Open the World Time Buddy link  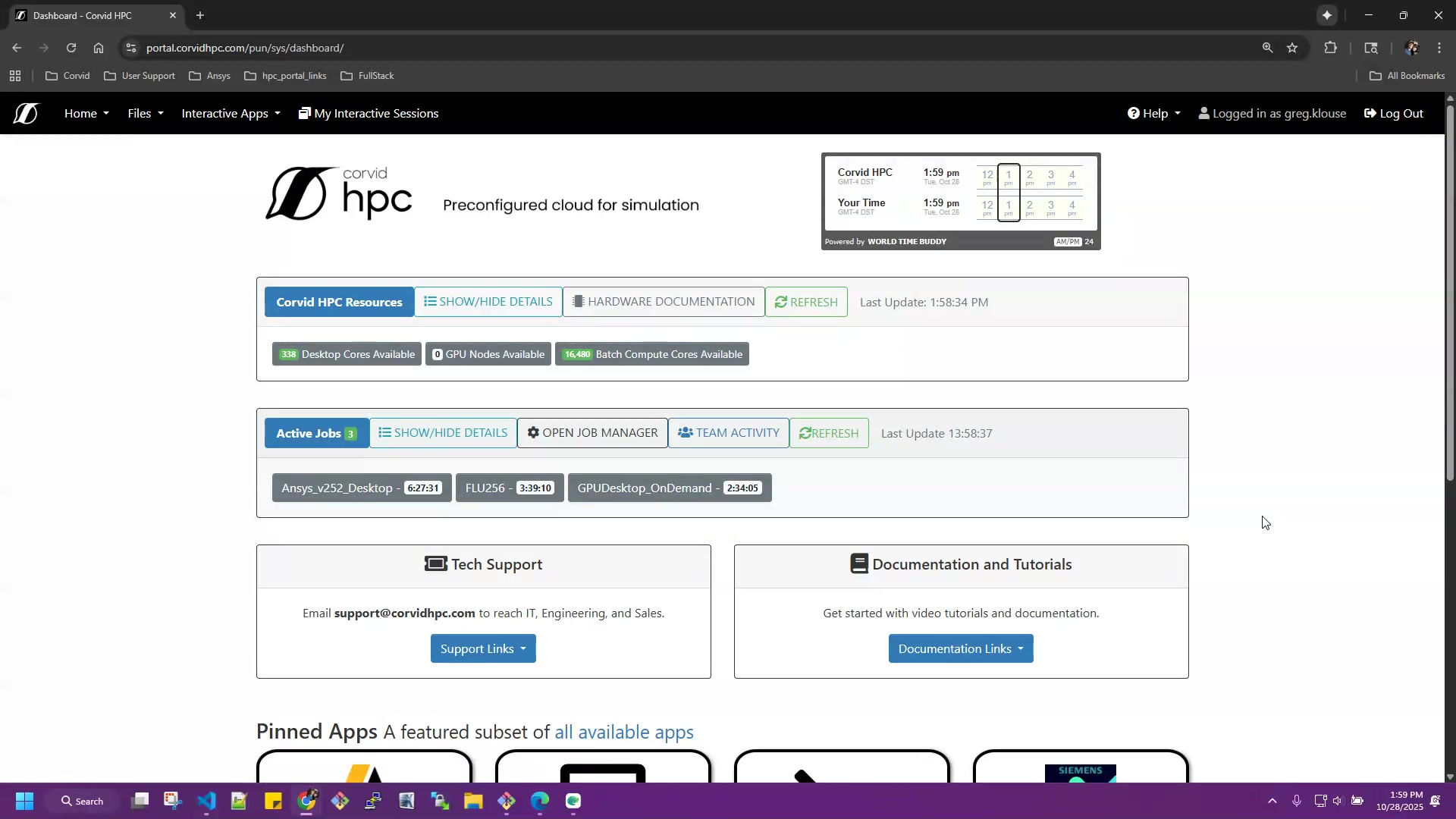906,242
